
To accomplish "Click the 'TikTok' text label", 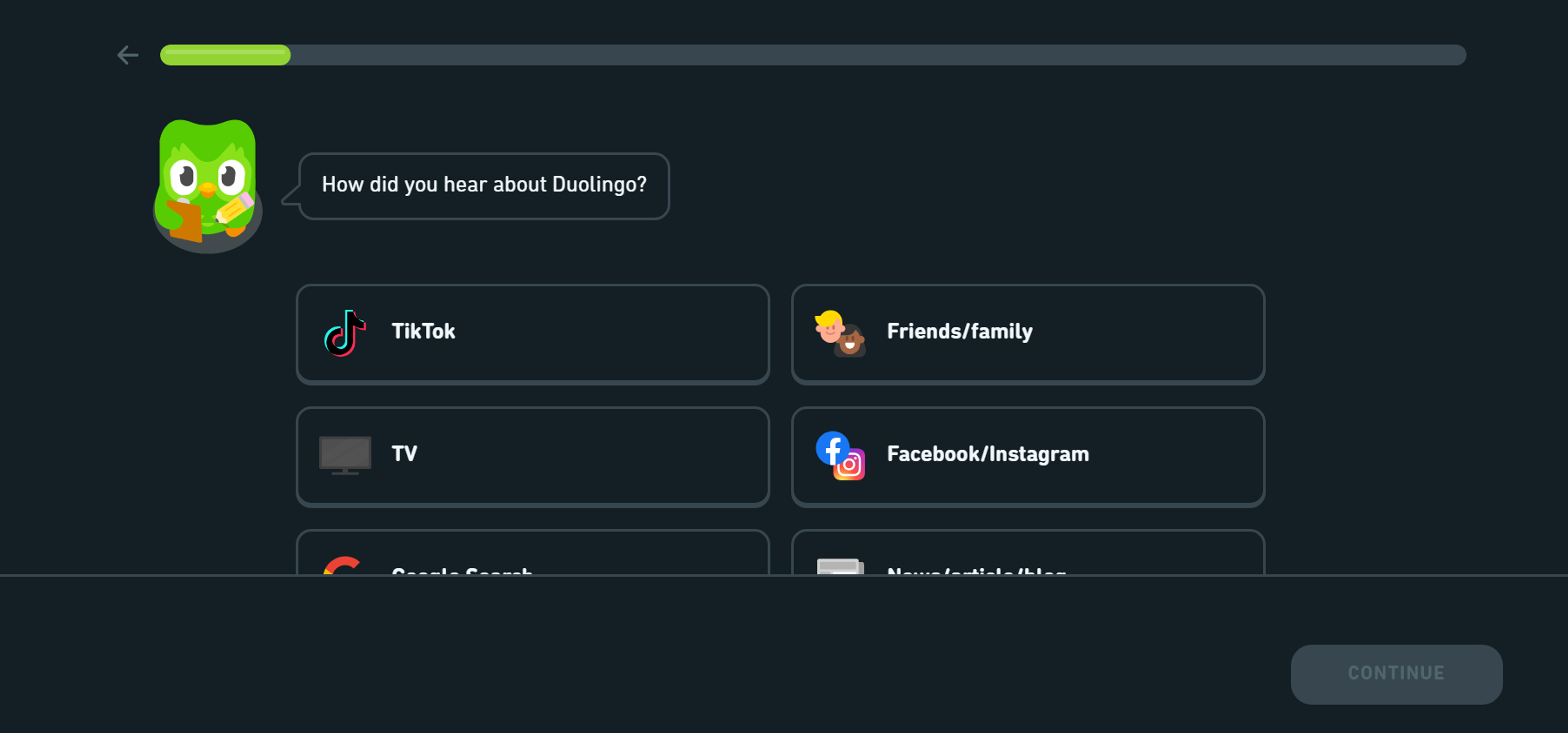I will [423, 331].
